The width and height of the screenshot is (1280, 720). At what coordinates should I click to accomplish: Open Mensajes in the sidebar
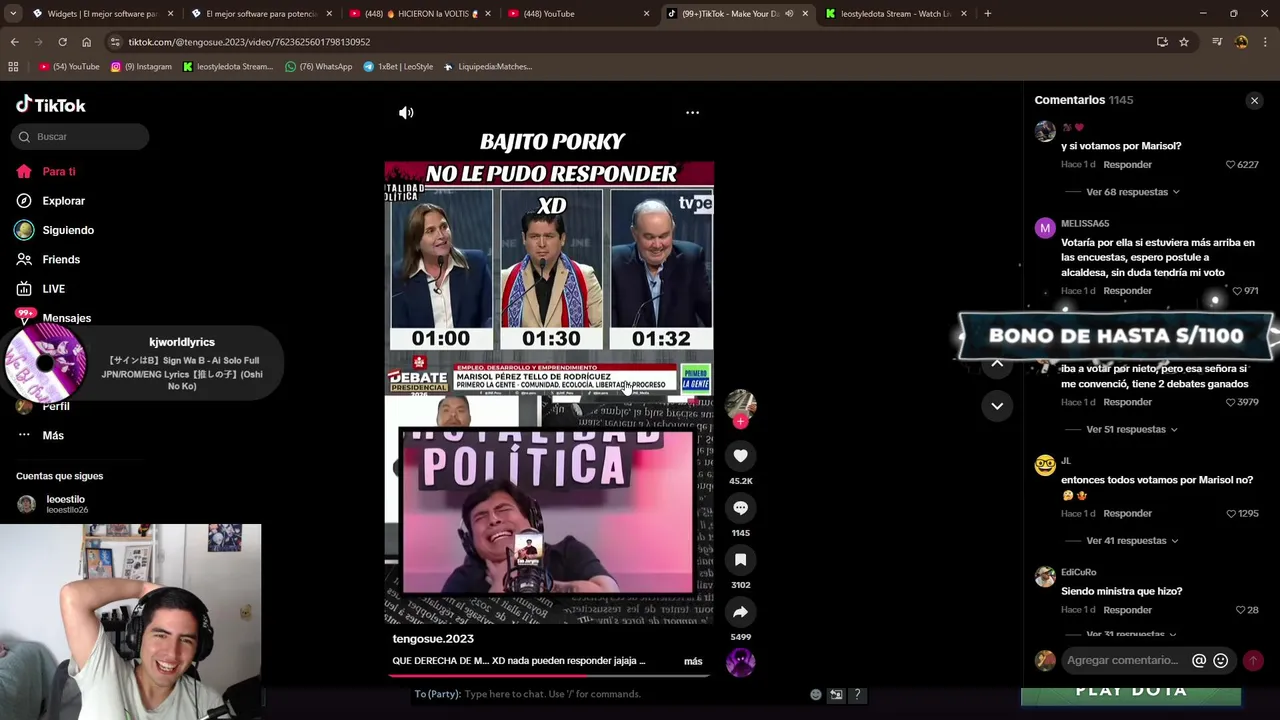[x=66, y=318]
